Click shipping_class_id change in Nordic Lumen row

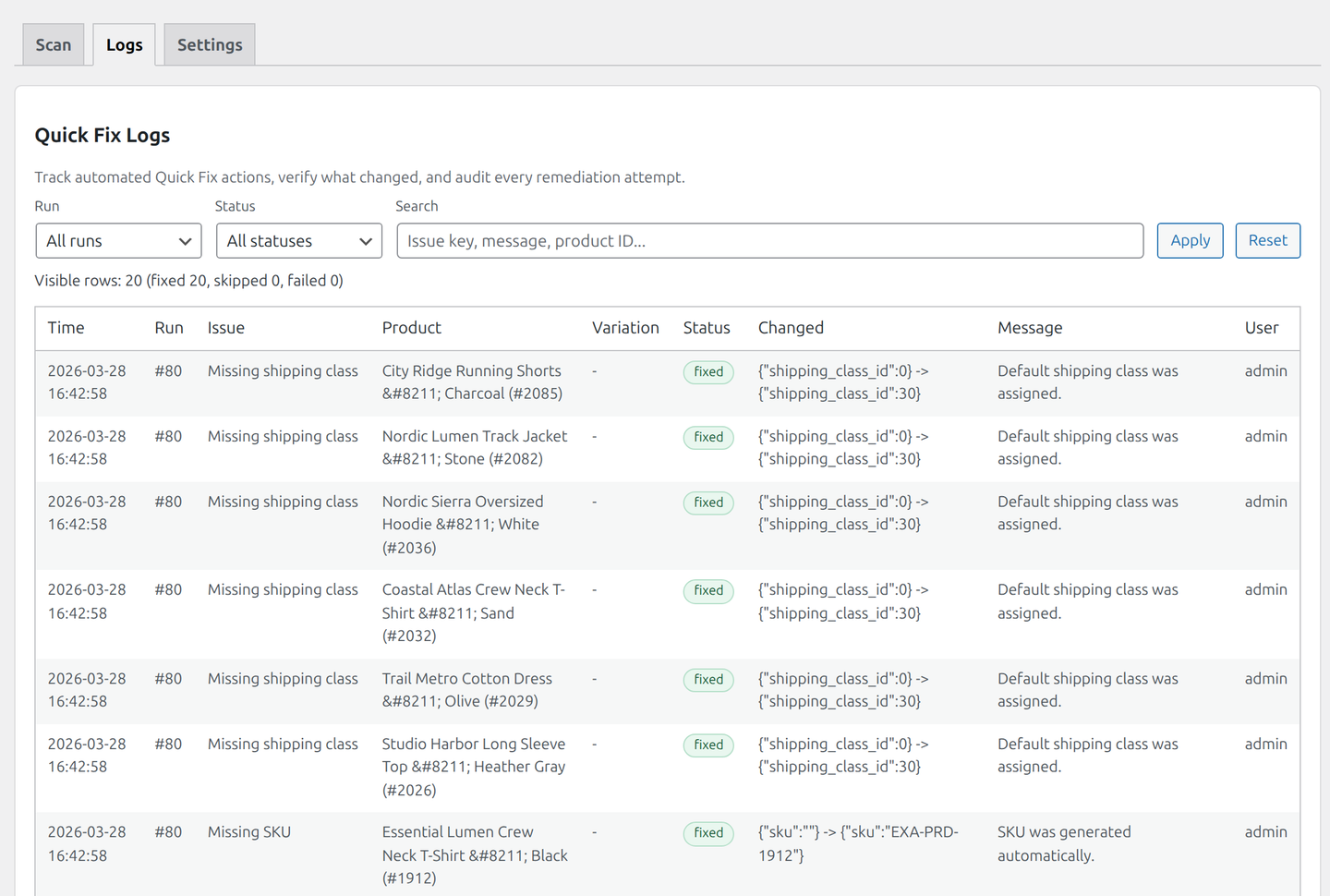pyautogui.click(x=843, y=448)
